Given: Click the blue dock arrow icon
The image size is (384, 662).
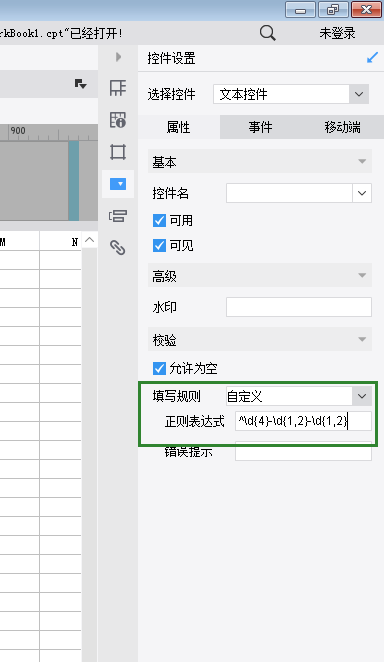Looking at the screenshot, I should click(x=372, y=58).
